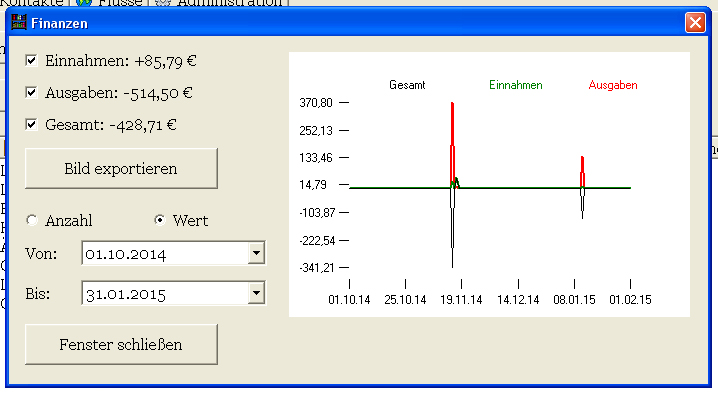Click the smaller red spike in January
Screen dimensions: 718x394
point(582,172)
